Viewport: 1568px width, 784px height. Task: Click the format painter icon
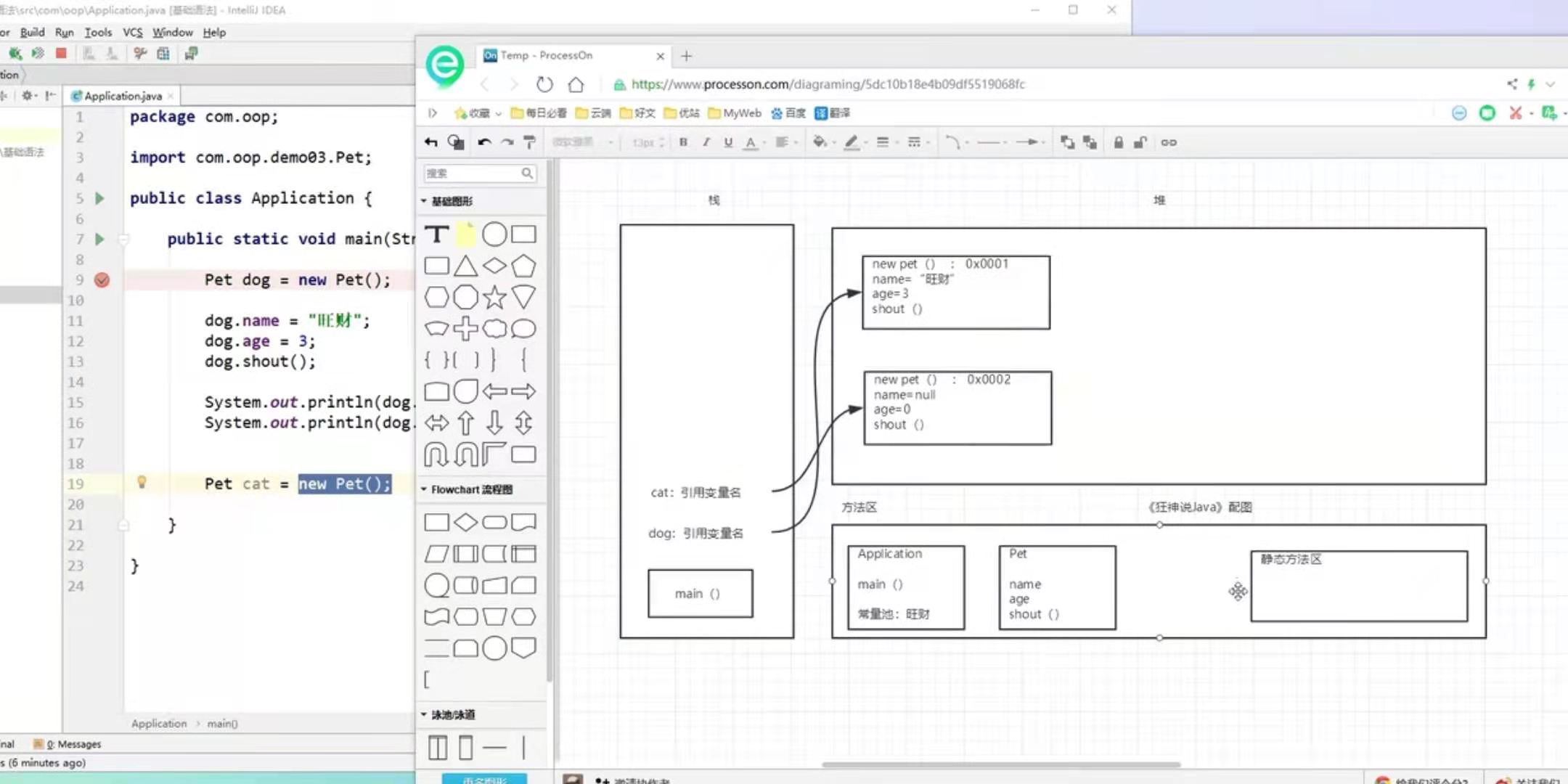pyautogui.click(x=529, y=142)
